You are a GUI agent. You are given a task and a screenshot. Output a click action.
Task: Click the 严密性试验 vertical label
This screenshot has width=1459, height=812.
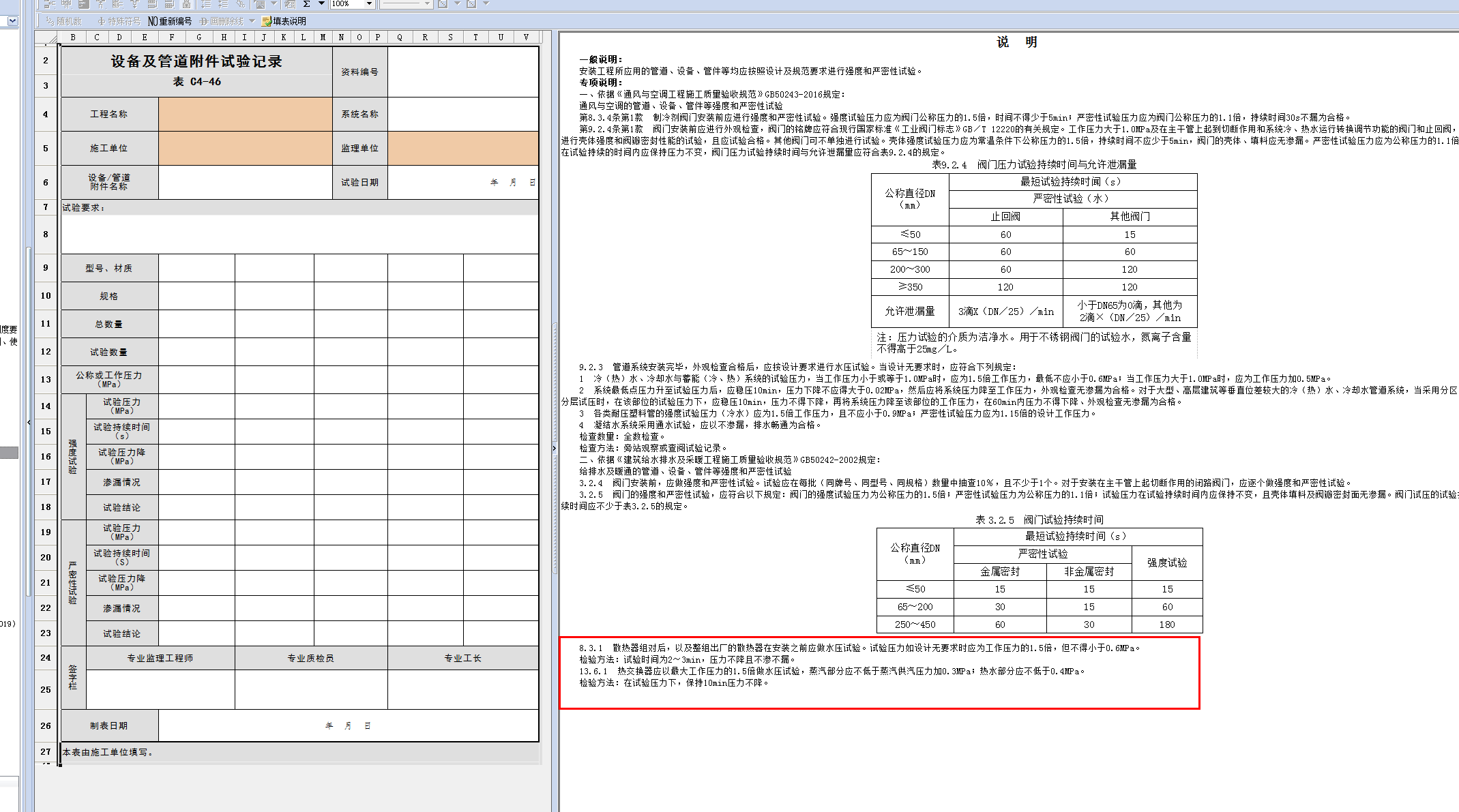[73, 583]
